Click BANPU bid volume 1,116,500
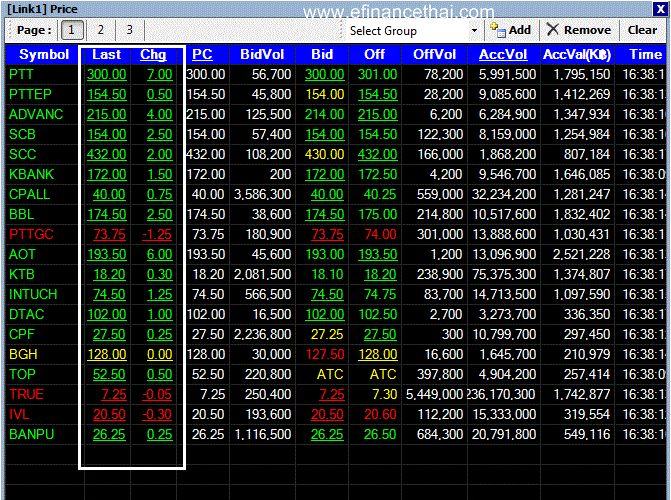The height and width of the screenshot is (500, 671). 263,435
